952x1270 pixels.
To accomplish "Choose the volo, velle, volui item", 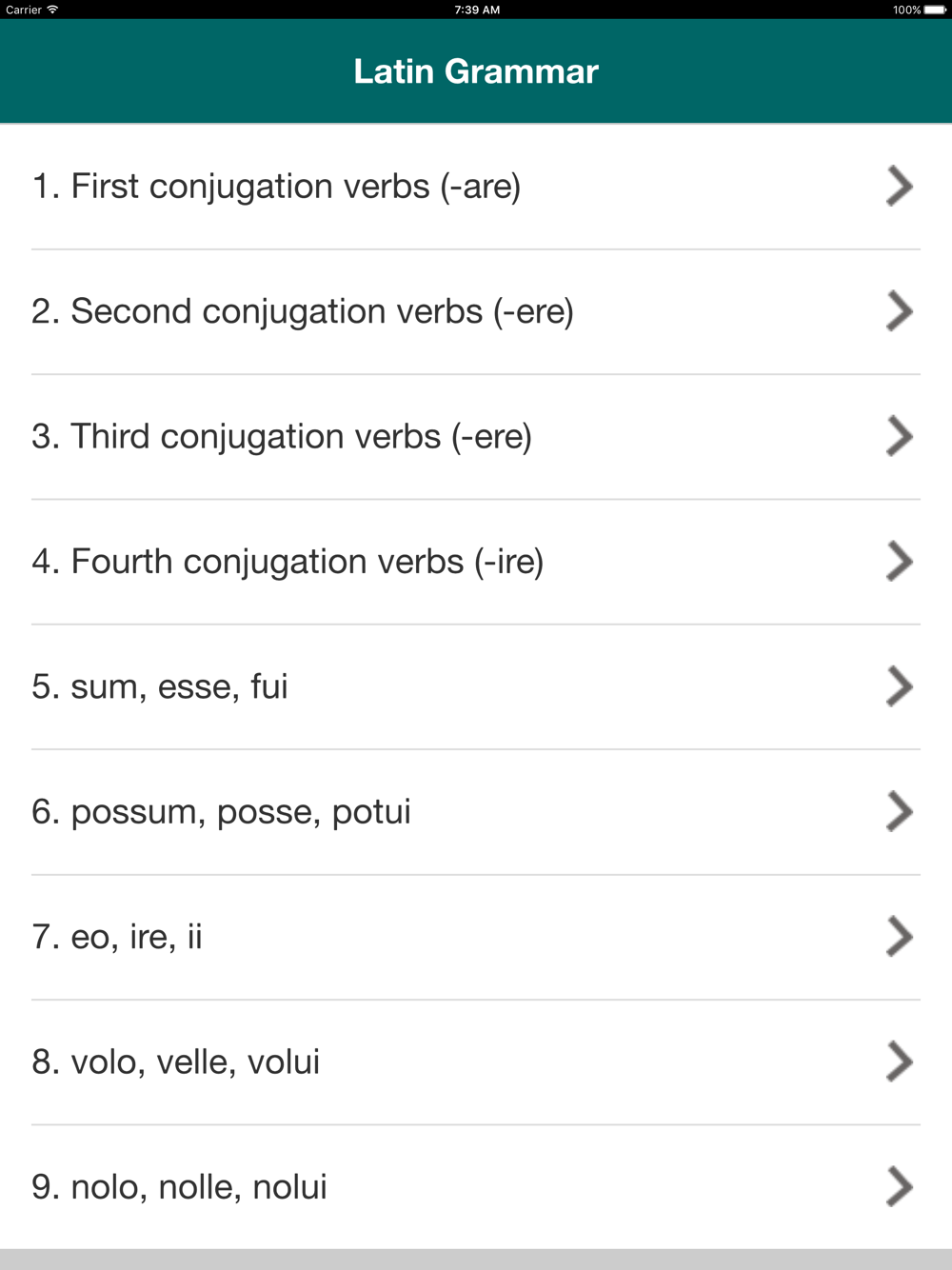I will 476,1062.
